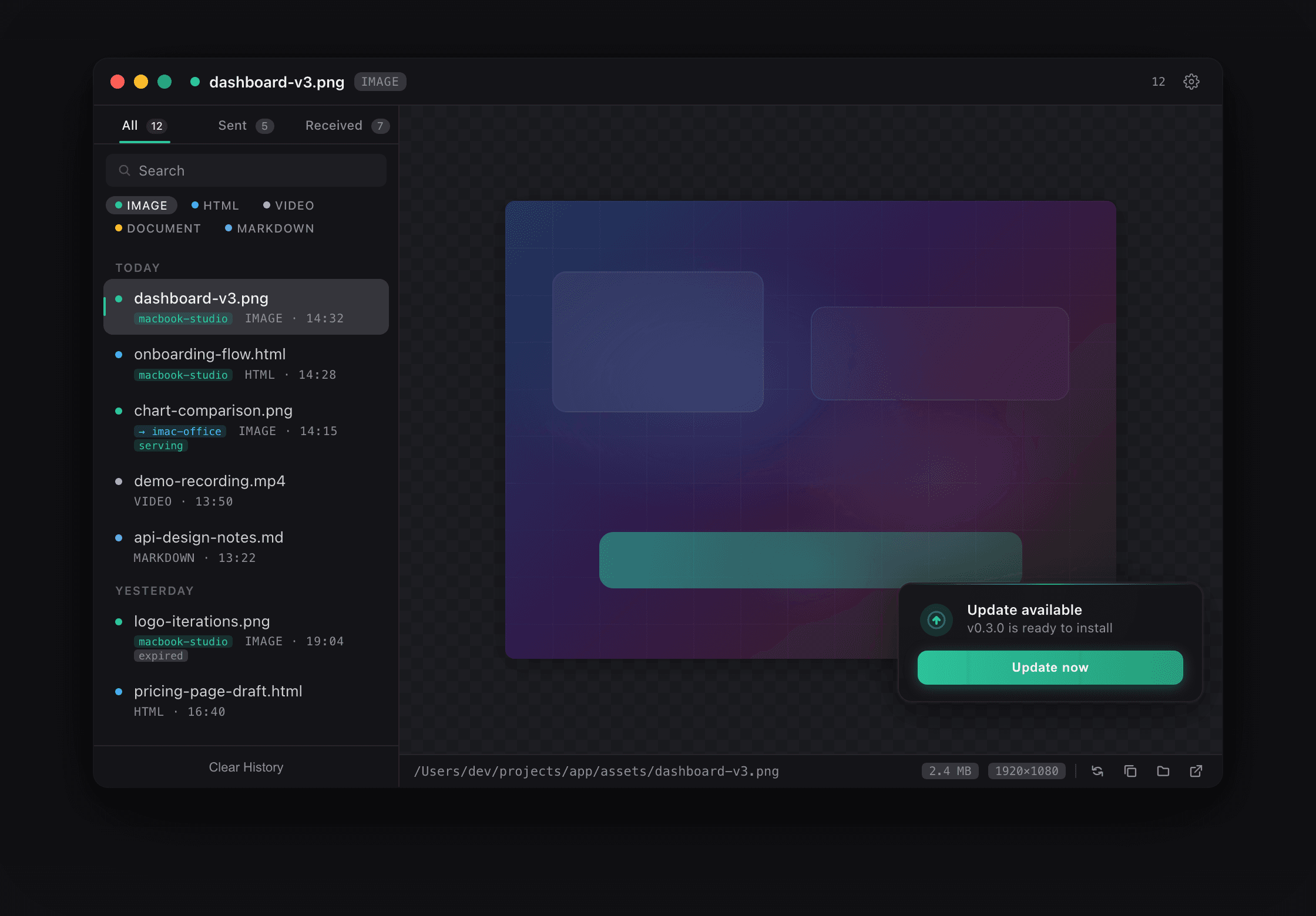Click the expired status tag
The image size is (1316, 916).
coord(161,656)
